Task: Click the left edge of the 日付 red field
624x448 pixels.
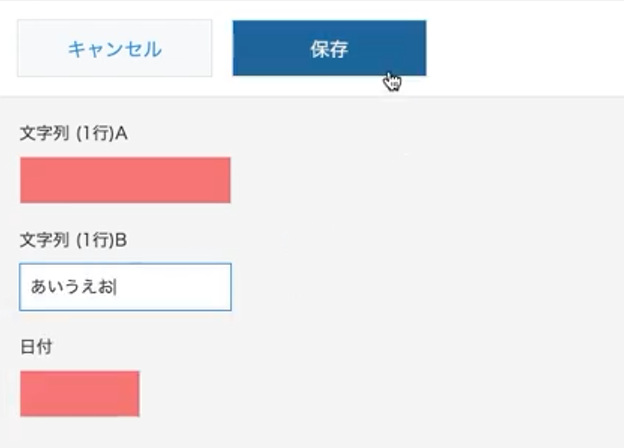Action: 24,394
